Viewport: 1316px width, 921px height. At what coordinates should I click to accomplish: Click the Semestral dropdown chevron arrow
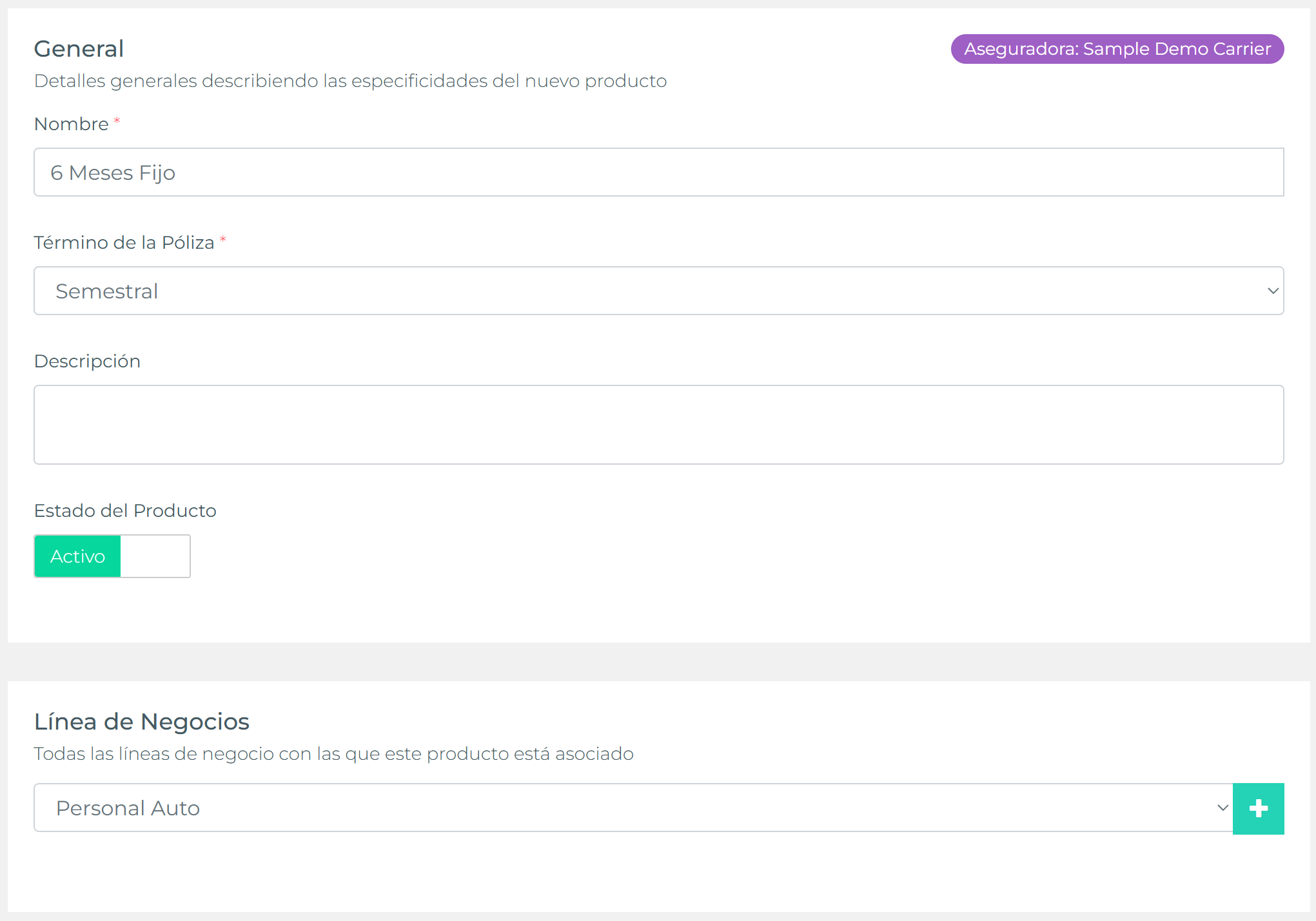1272,291
